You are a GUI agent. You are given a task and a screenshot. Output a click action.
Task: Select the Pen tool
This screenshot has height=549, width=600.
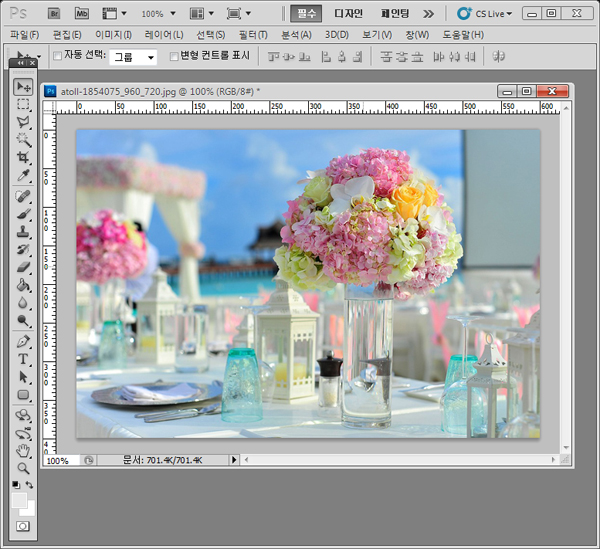(23, 341)
